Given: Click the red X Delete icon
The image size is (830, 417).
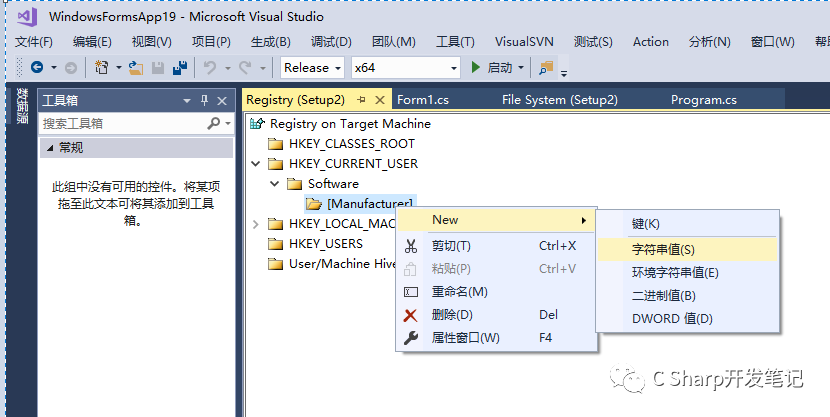Looking at the screenshot, I should coord(411,315).
